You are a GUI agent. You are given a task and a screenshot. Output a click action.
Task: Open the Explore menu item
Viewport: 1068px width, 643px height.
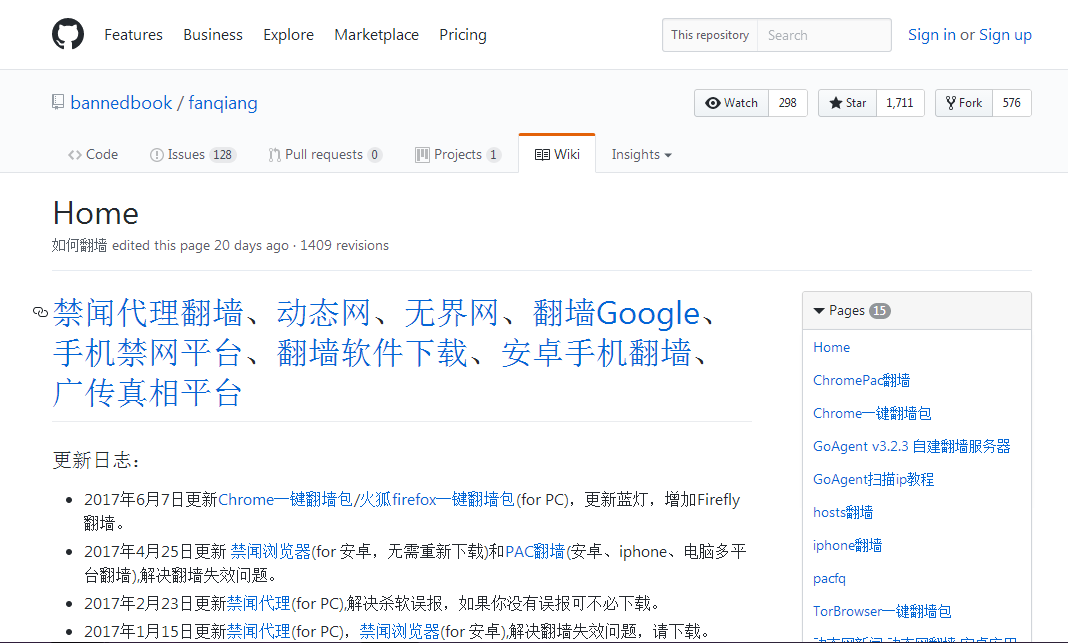click(288, 35)
